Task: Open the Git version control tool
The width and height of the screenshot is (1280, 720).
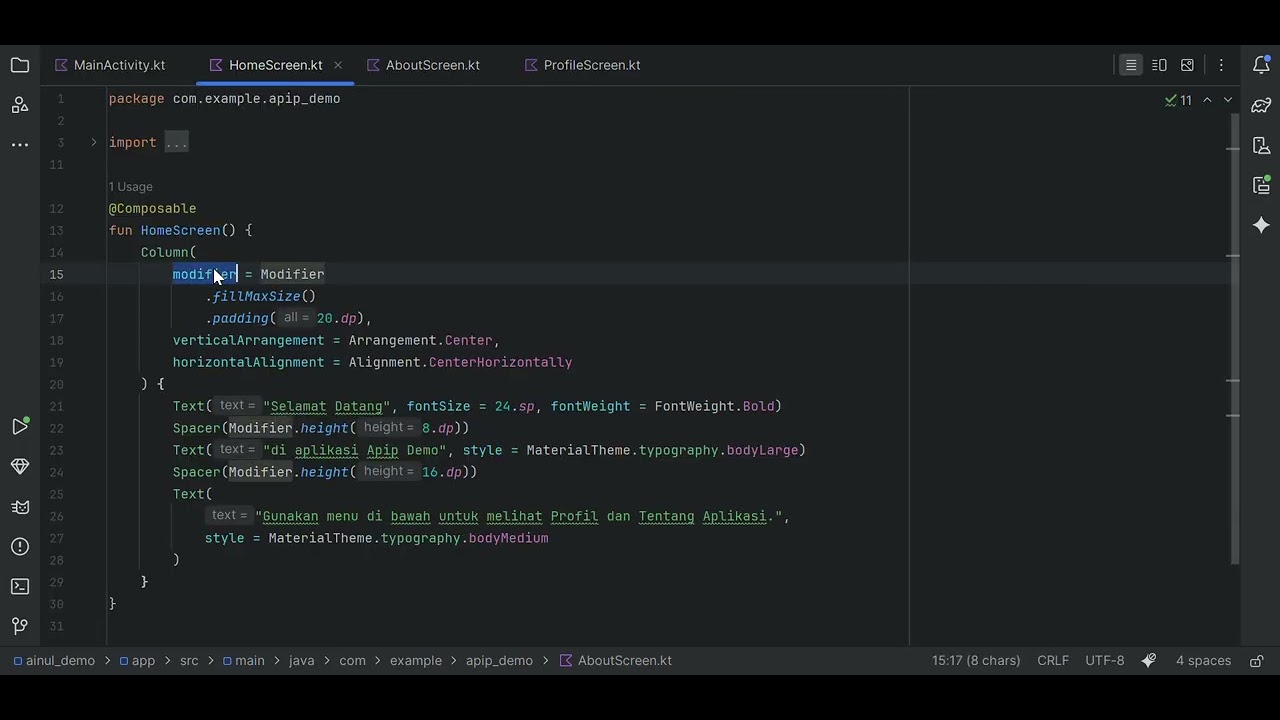Action: click(19, 627)
